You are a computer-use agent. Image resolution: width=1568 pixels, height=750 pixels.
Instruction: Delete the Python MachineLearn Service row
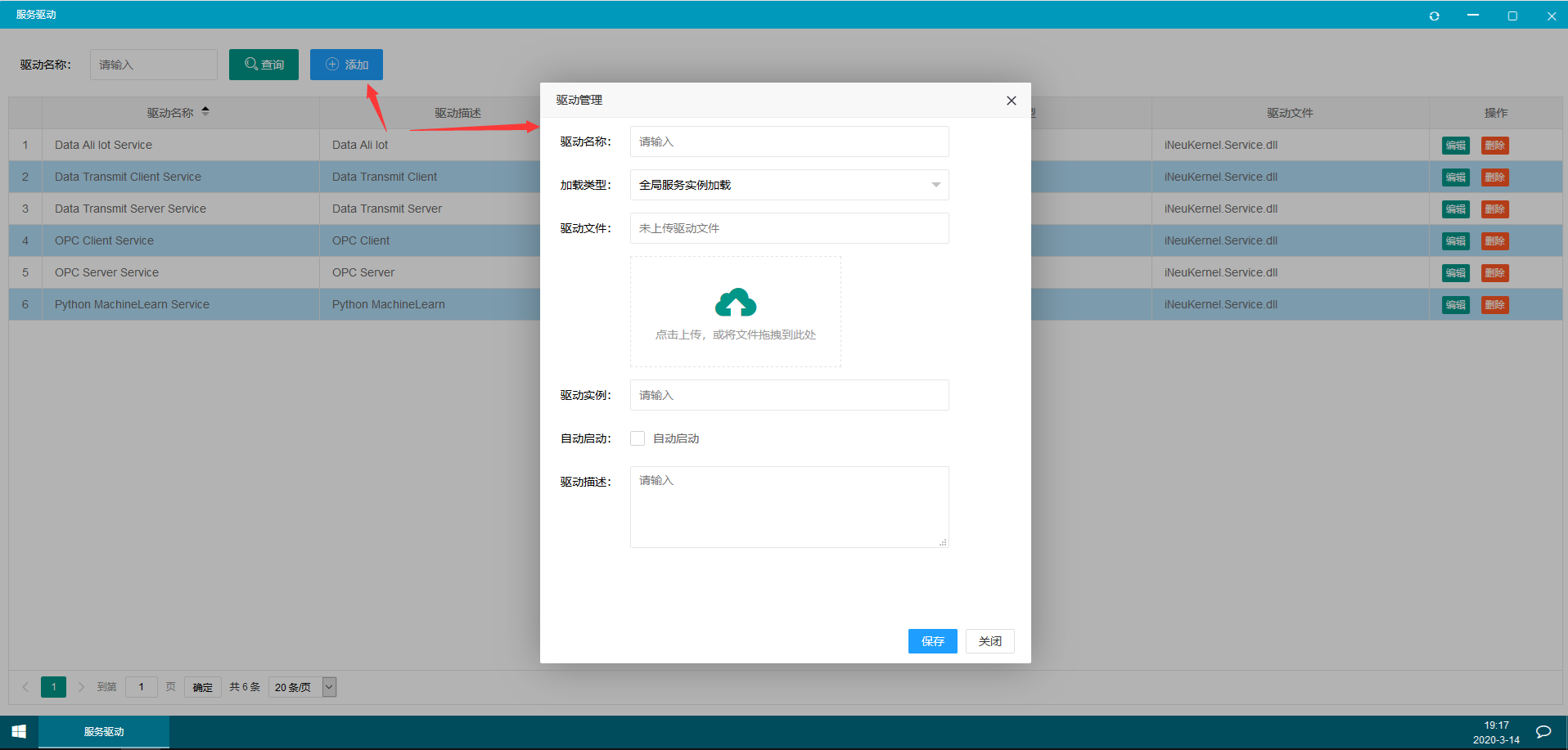(1494, 305)
